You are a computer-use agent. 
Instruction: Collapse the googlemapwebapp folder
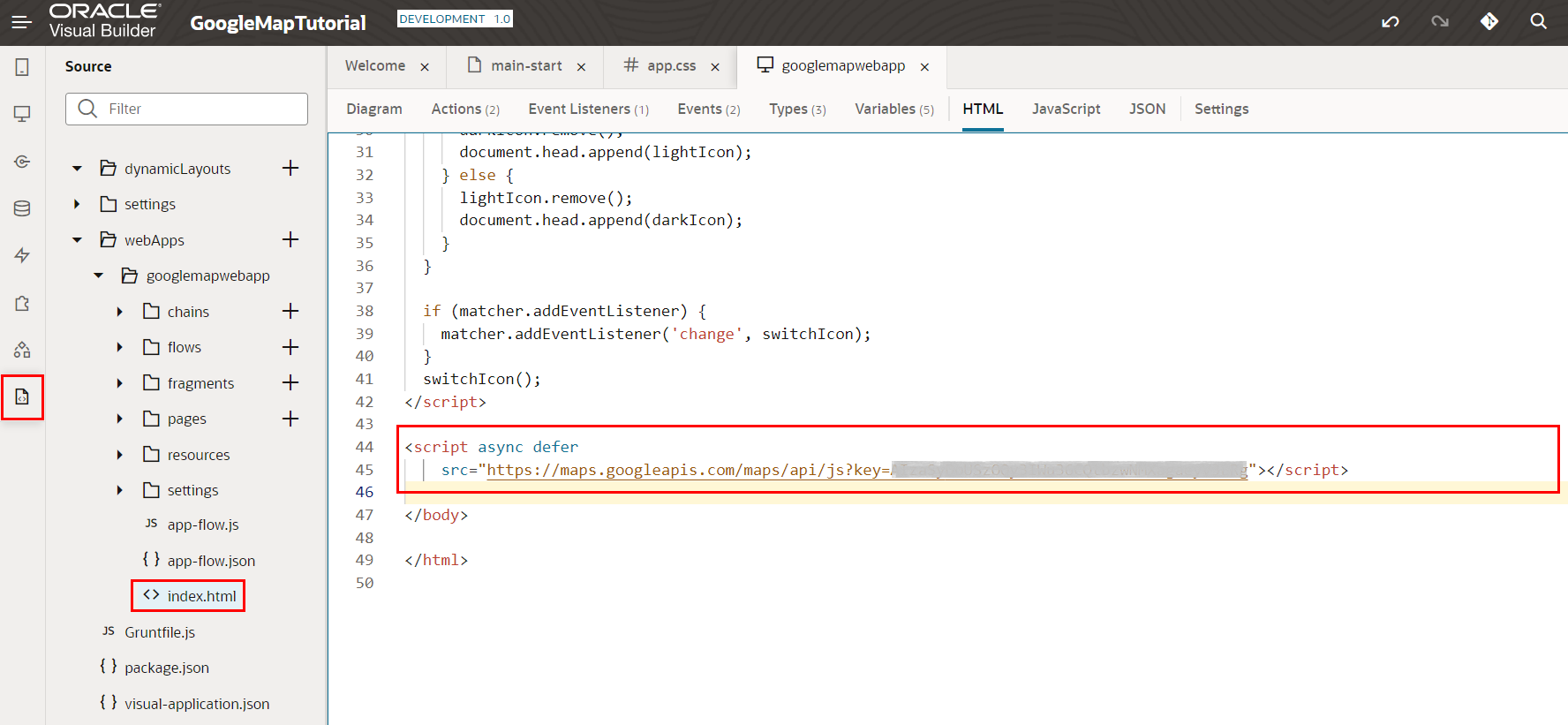tap(99, 276)
